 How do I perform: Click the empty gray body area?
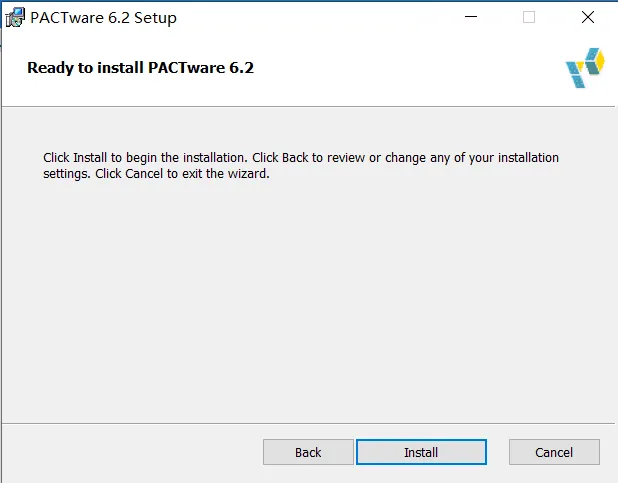(x=300, y=300)
